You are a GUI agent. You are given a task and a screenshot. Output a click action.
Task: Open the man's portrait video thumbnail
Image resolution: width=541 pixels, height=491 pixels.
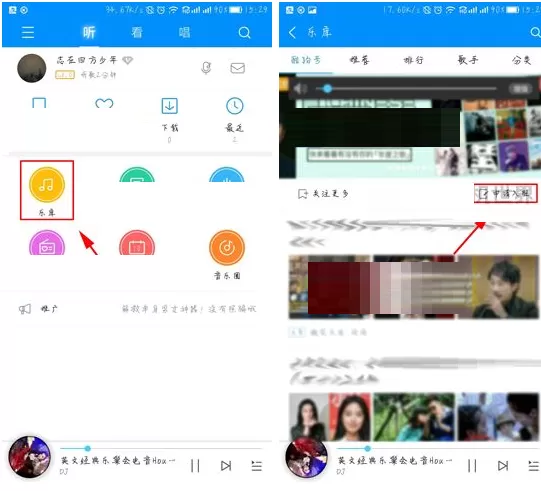pyautogui.click(x=504, y=287)
